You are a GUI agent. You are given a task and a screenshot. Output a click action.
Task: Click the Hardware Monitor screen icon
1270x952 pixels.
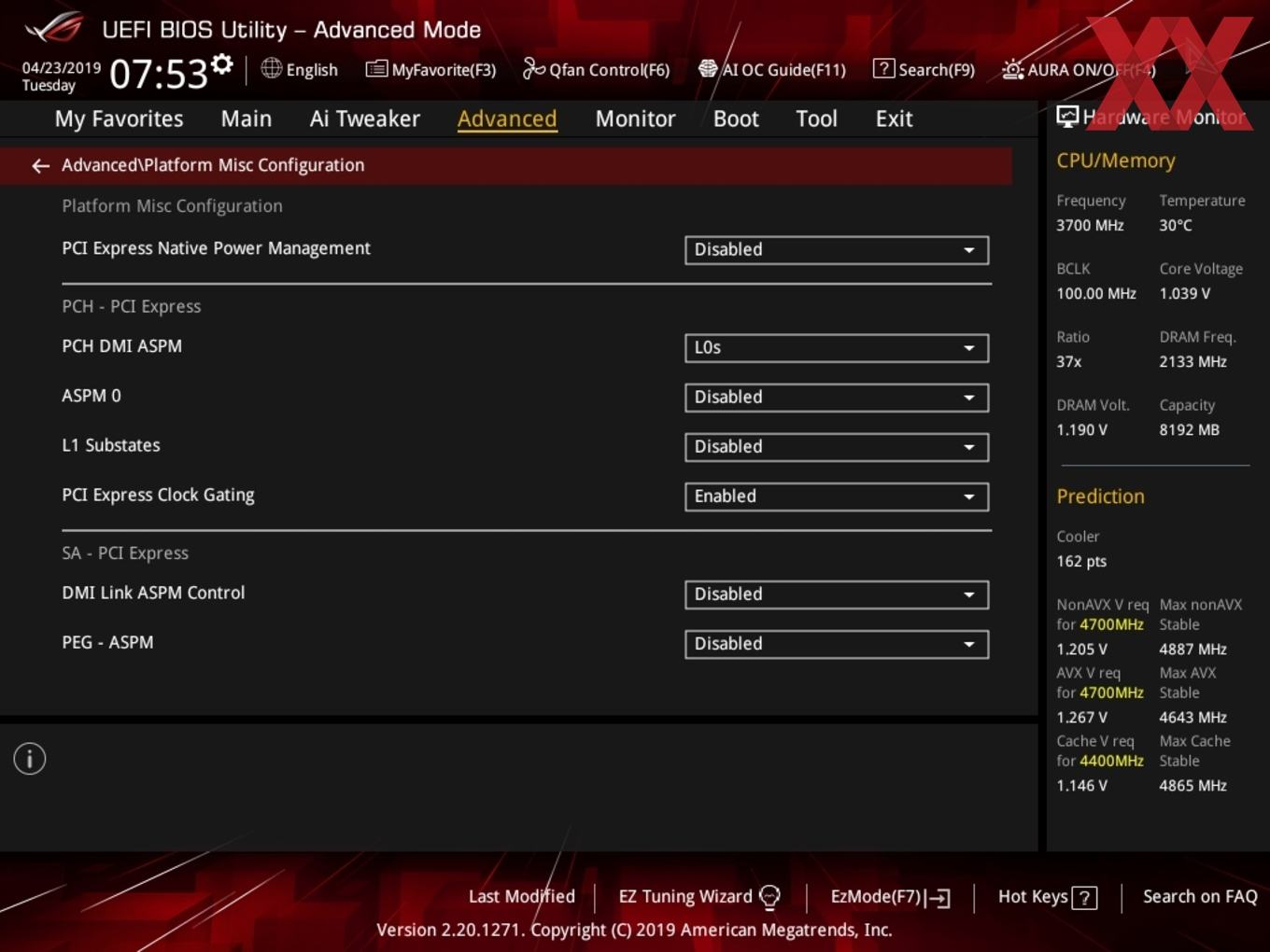(1067, 117)
